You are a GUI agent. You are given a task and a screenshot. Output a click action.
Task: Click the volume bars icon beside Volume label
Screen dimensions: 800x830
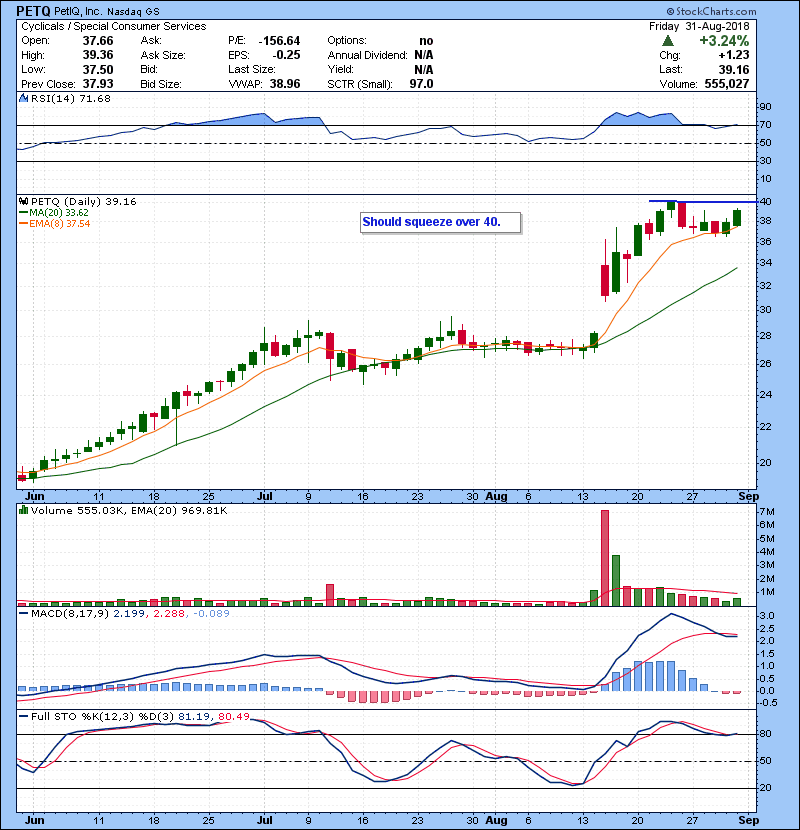23,510
